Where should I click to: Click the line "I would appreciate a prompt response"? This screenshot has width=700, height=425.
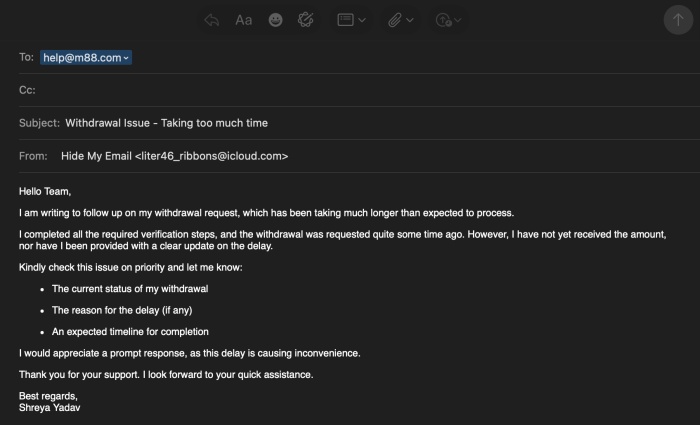[x=189, y=353]
